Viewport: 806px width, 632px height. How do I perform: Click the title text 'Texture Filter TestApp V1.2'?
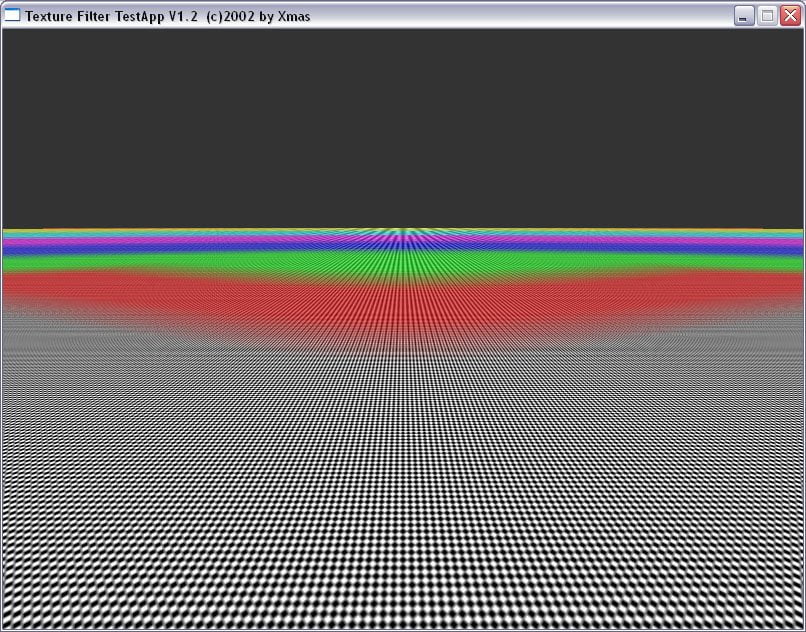(x=112, y=16)
